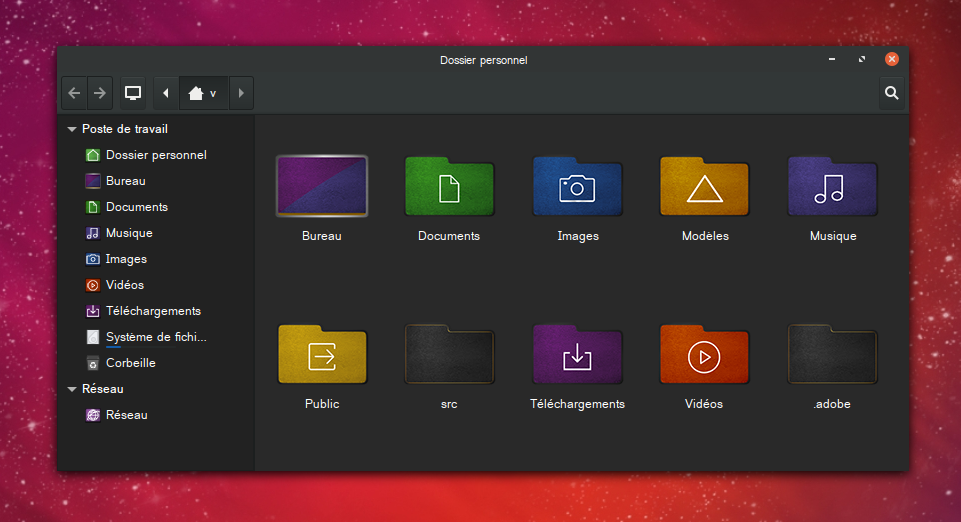Click the src folder name label
The height and width of the screenshot is (522, 961).
coord(449,404)
